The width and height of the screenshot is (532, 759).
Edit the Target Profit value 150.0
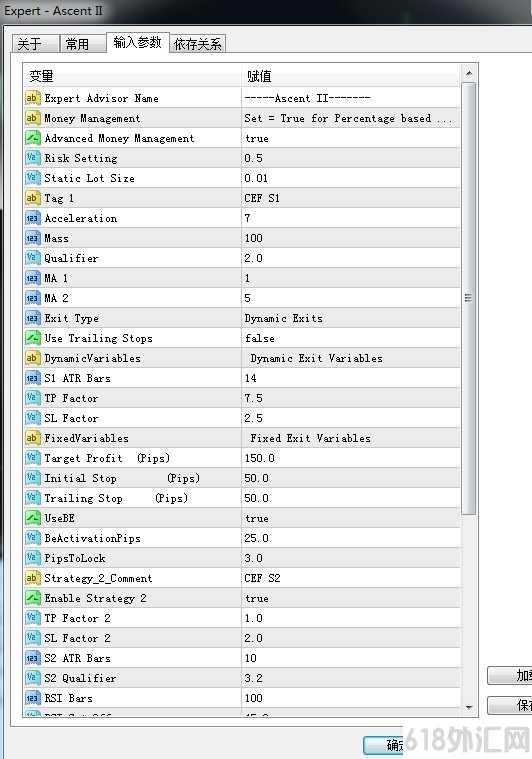(x=351, y=458)
